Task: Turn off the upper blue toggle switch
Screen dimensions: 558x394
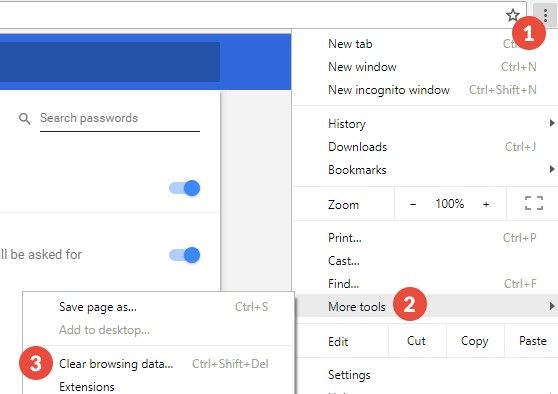Action: pyautogui.click(x=184, y=188)
